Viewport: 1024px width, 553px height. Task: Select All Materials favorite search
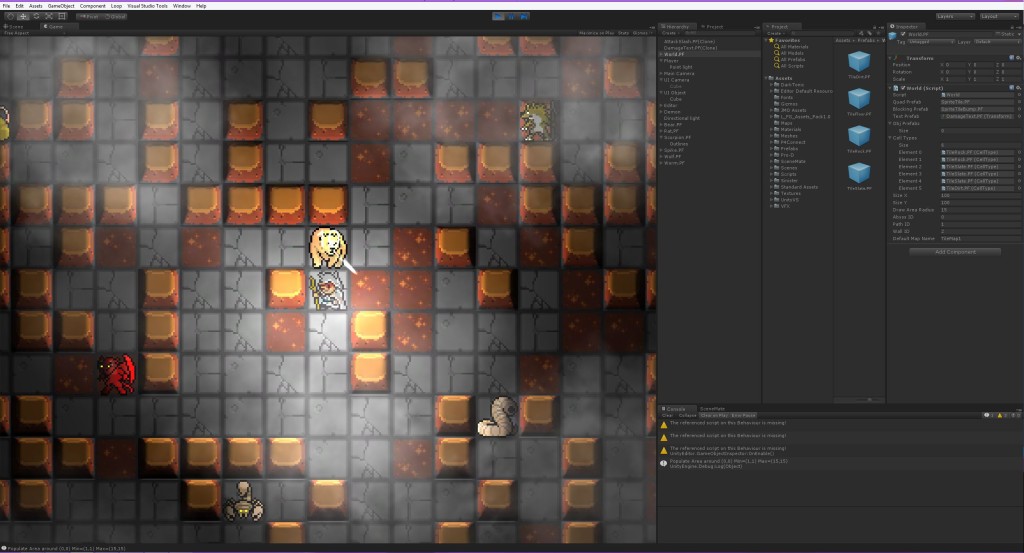click(792, 47)
